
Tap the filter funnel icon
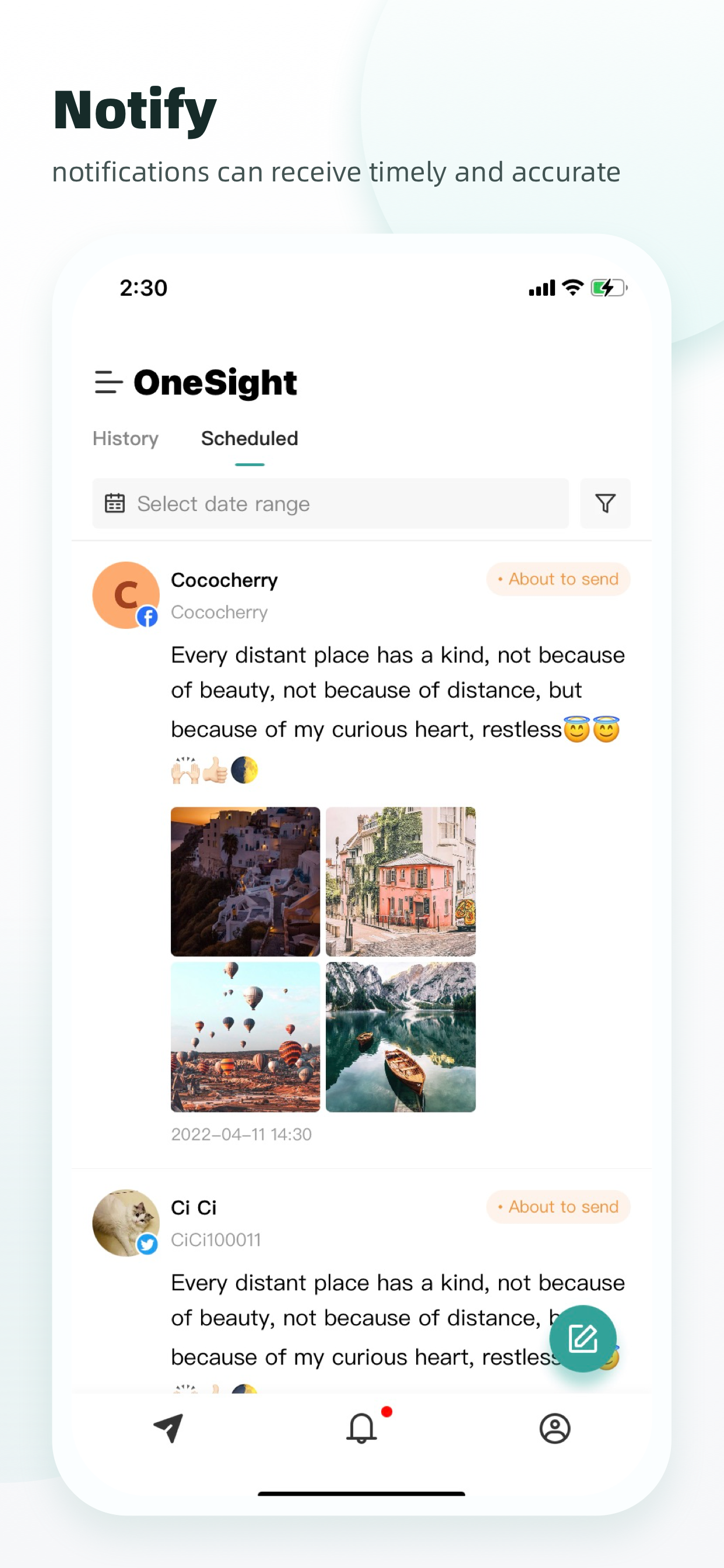[604, 503]
